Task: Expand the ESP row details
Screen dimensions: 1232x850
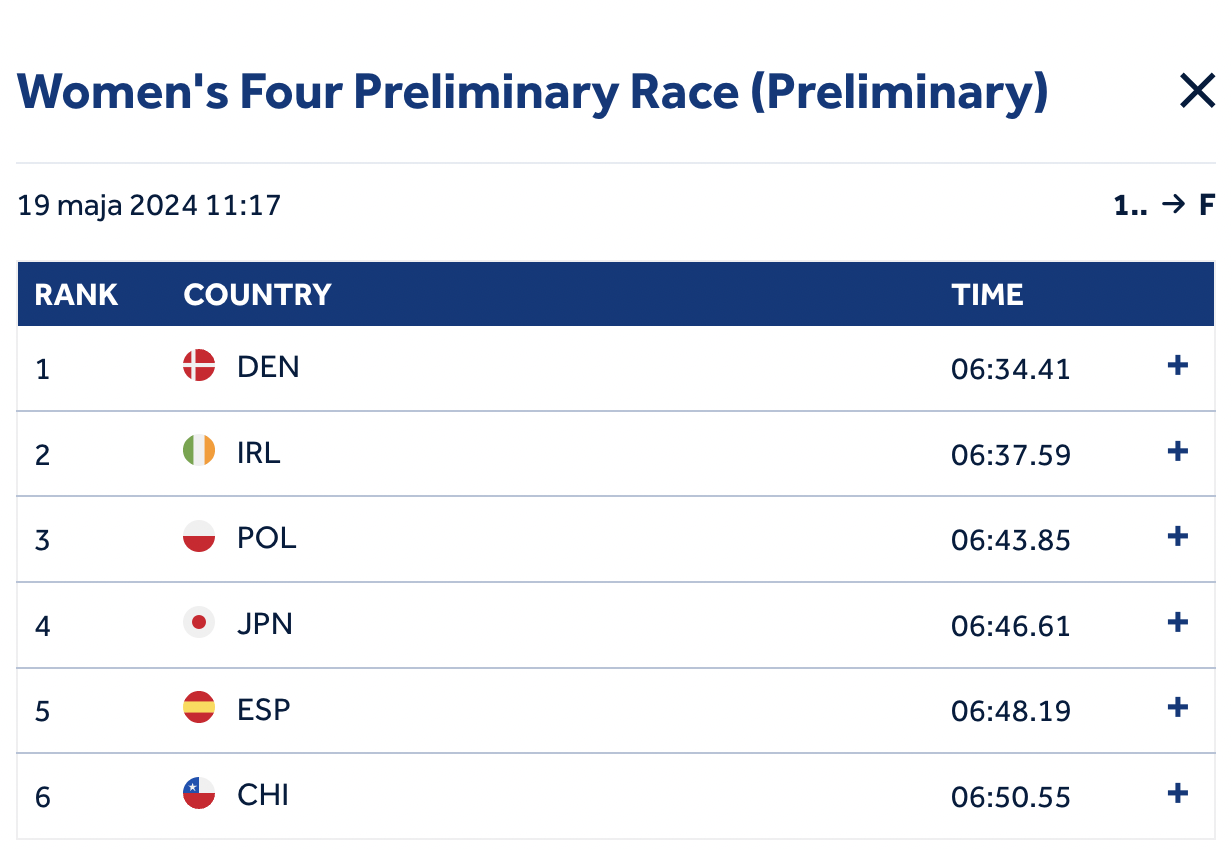Action: pos(1178,708)
